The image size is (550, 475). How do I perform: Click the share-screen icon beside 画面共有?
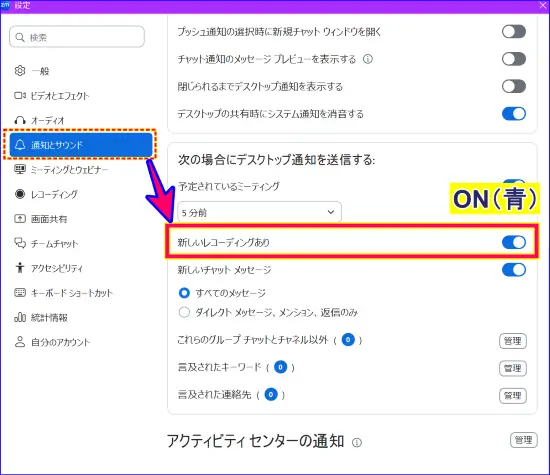point(20,219)
